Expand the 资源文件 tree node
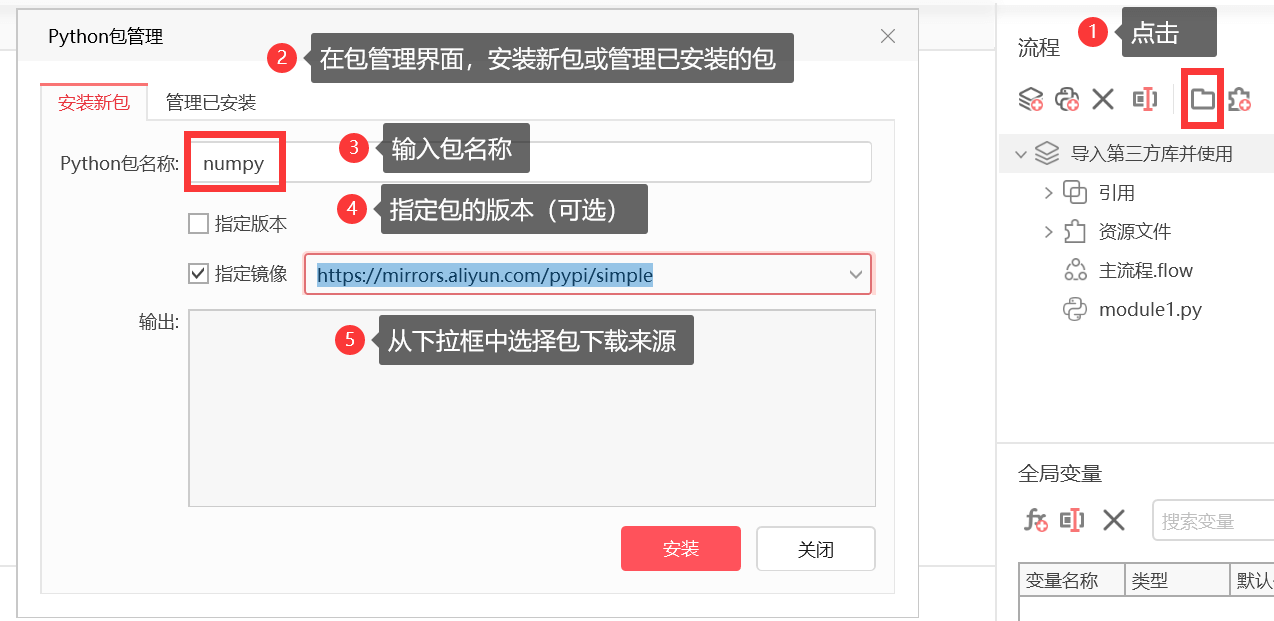1274x621 pixels. click(x=1048, y=232)
